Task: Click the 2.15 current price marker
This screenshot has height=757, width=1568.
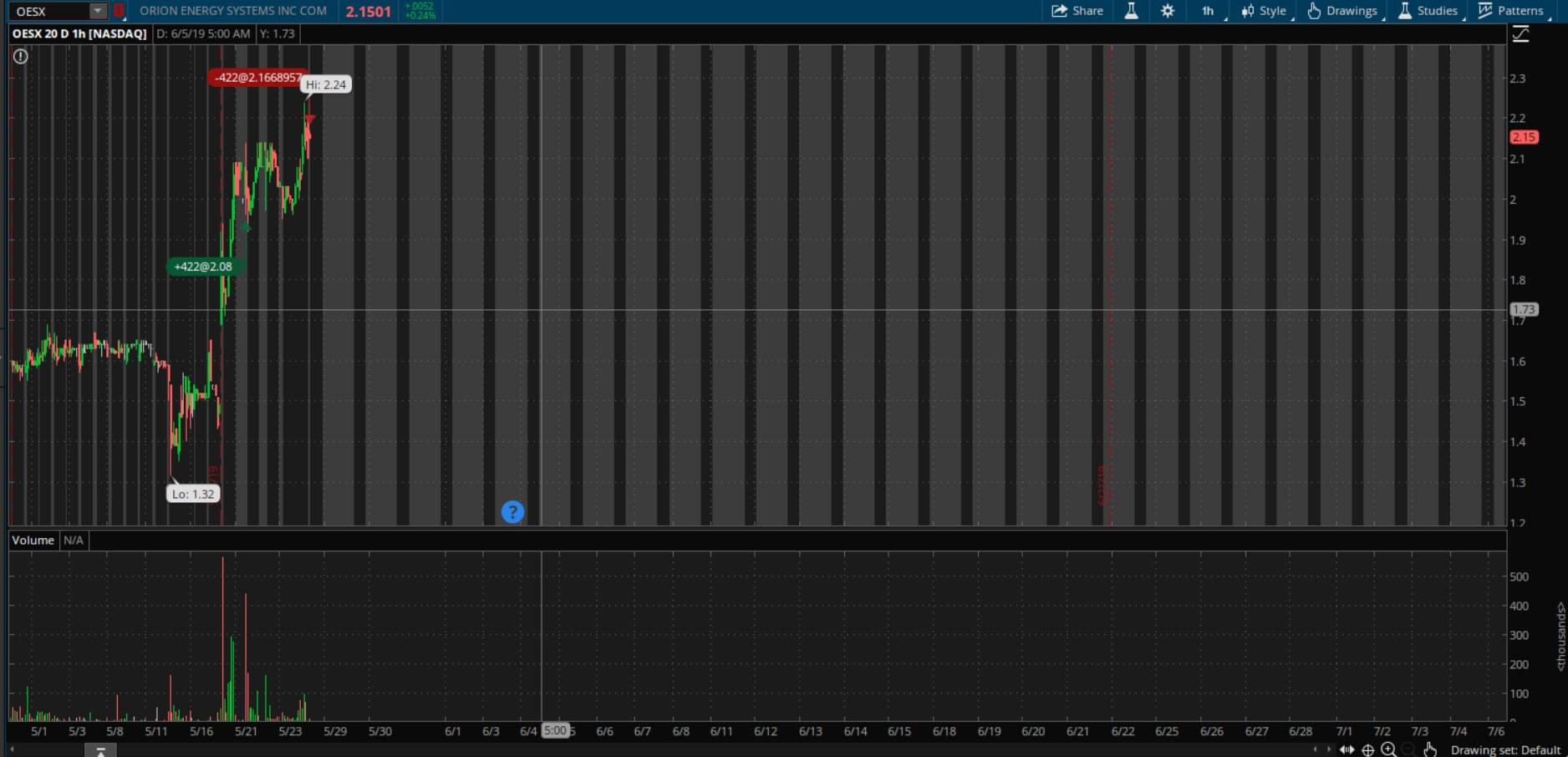Action: click(1524, 137)
